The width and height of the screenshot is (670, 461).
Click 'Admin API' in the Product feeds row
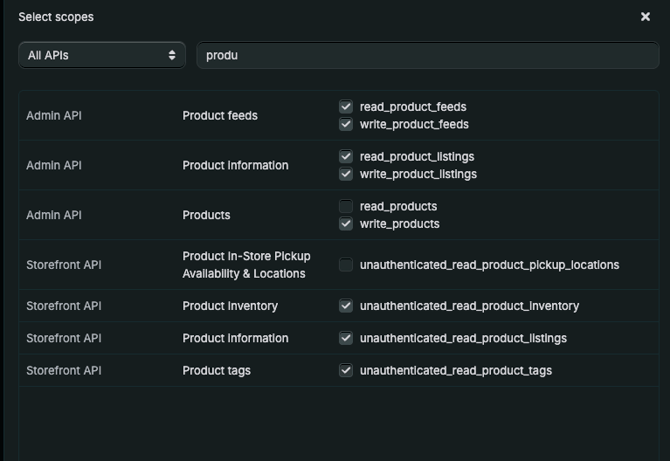tap(54, 116)
